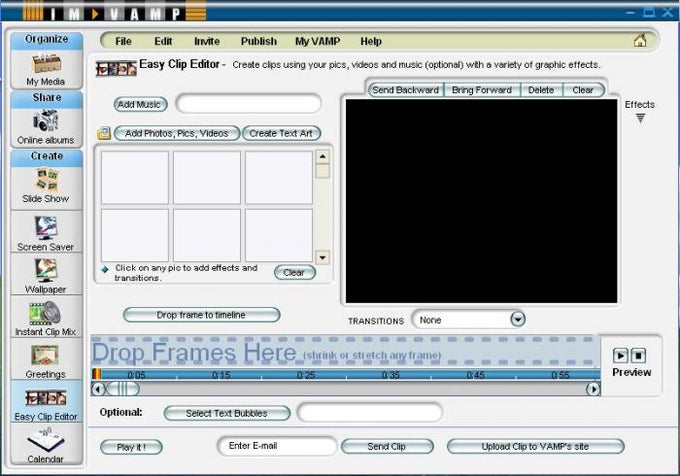This screenshot has width=680, height=476.
Task: Open Online albums sharing icon
Action: [46, 127]
